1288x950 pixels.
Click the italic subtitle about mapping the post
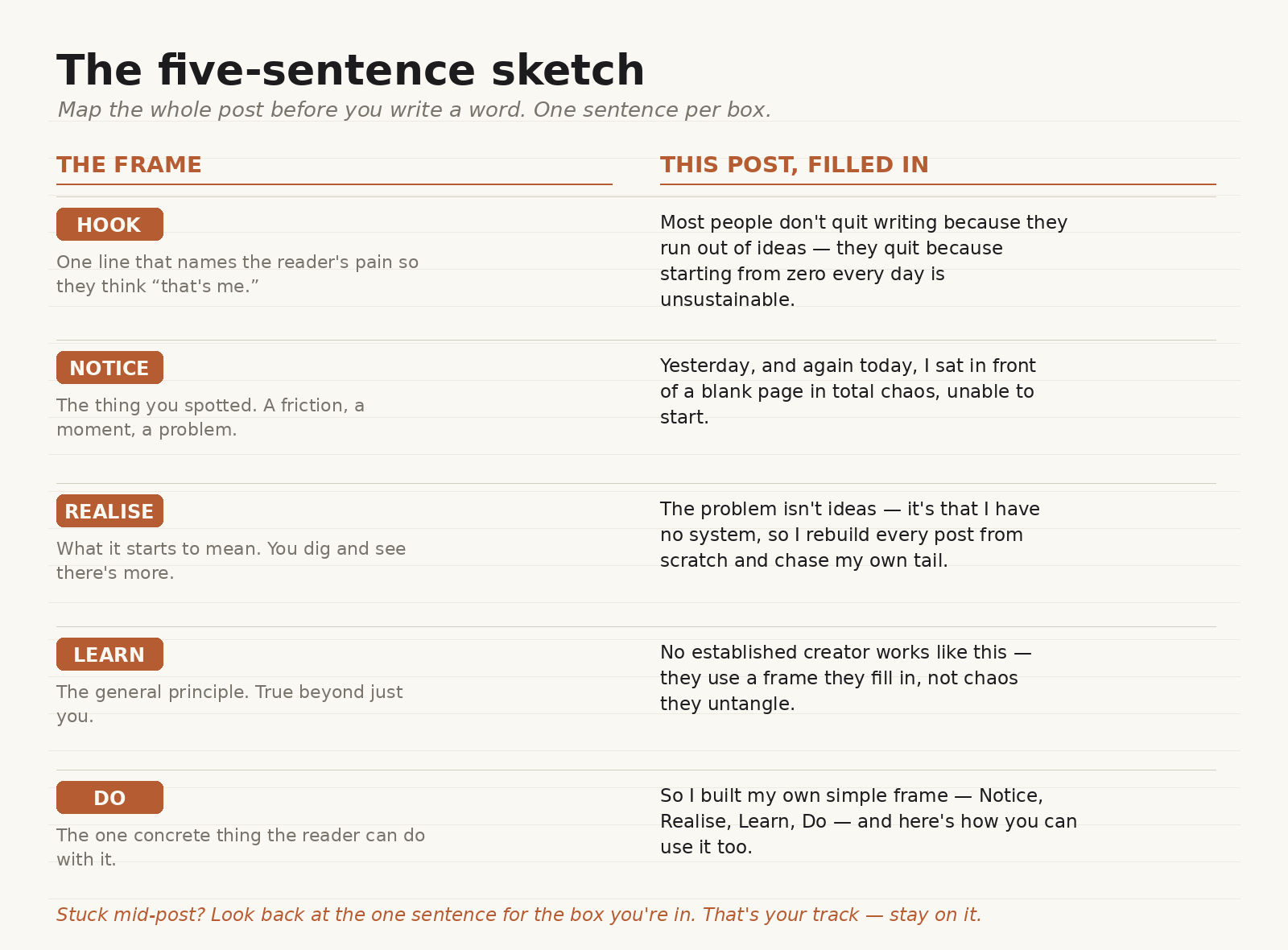(415, 110)
